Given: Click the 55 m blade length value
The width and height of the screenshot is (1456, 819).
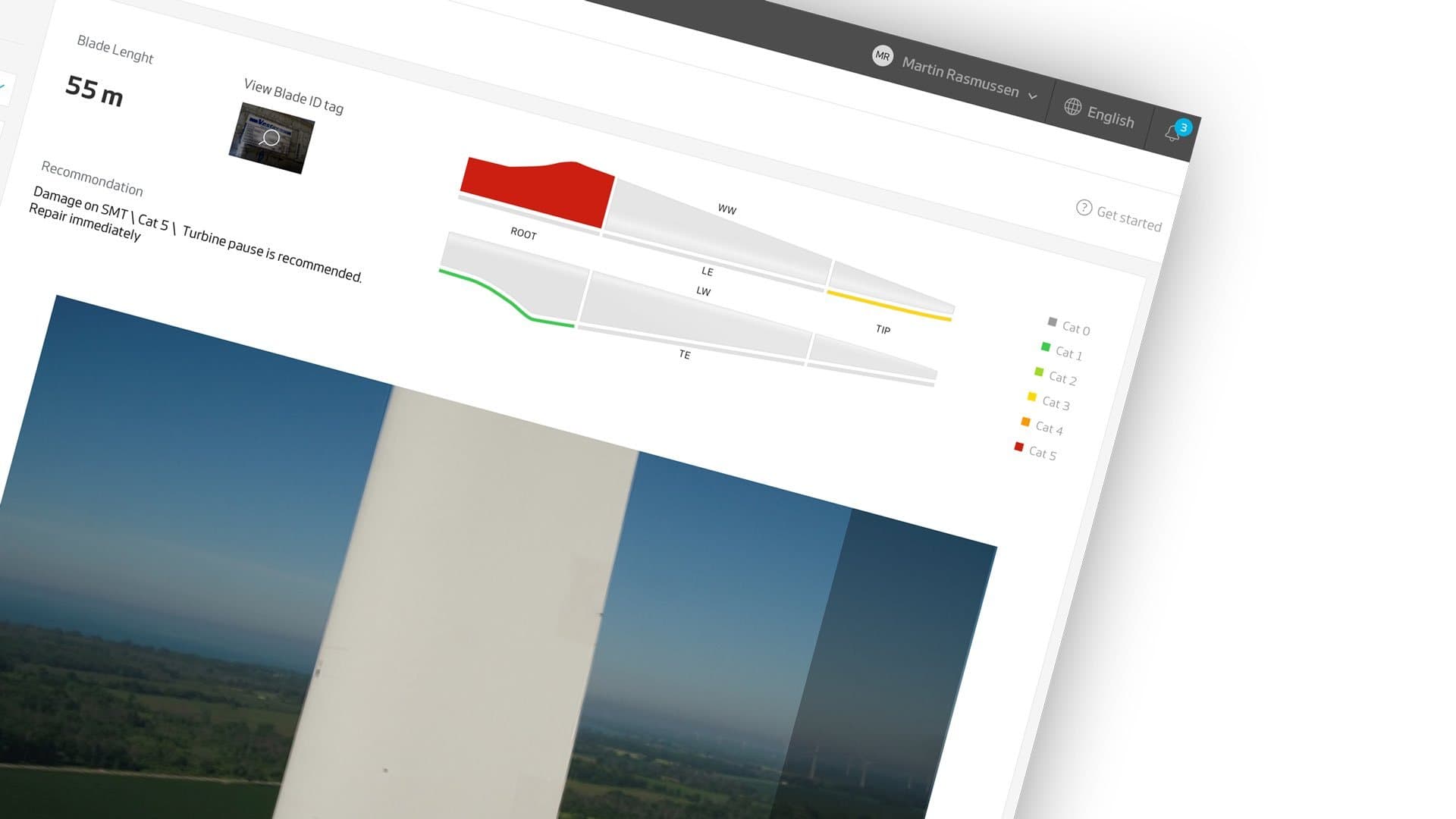Looking at the screenshot, I should pyautogui.click(x=94, y=90).
